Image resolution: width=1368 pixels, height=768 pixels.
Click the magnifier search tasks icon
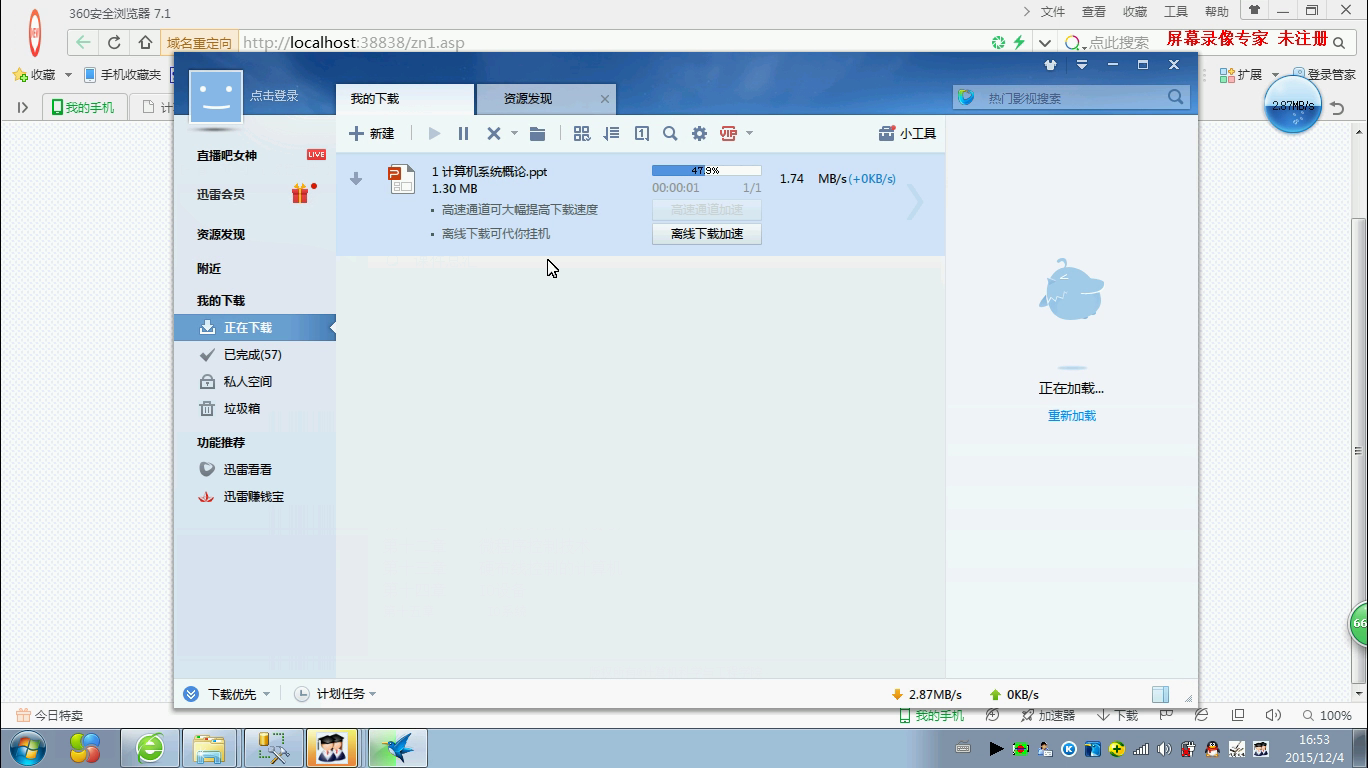click(x=670, y=133)
